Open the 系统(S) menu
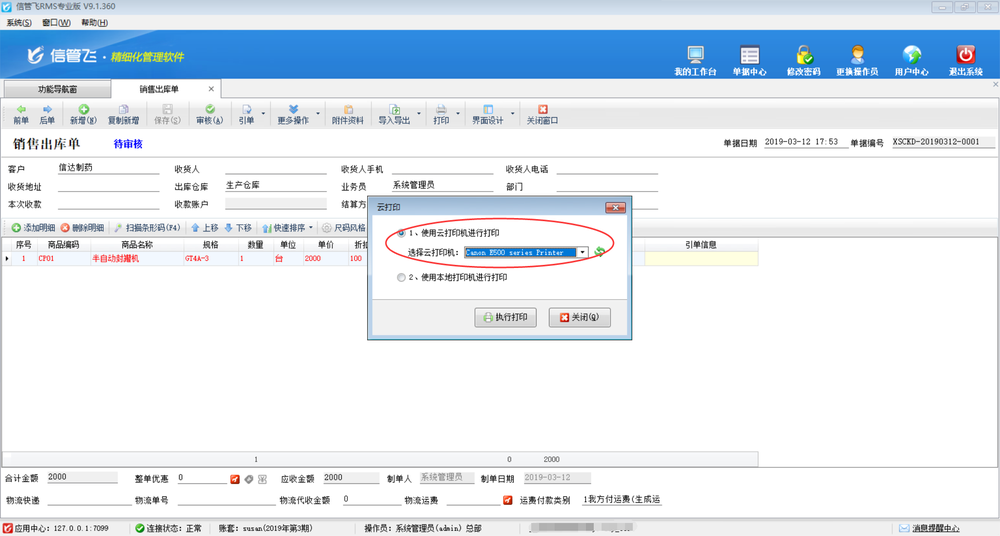 click(19, 22)
